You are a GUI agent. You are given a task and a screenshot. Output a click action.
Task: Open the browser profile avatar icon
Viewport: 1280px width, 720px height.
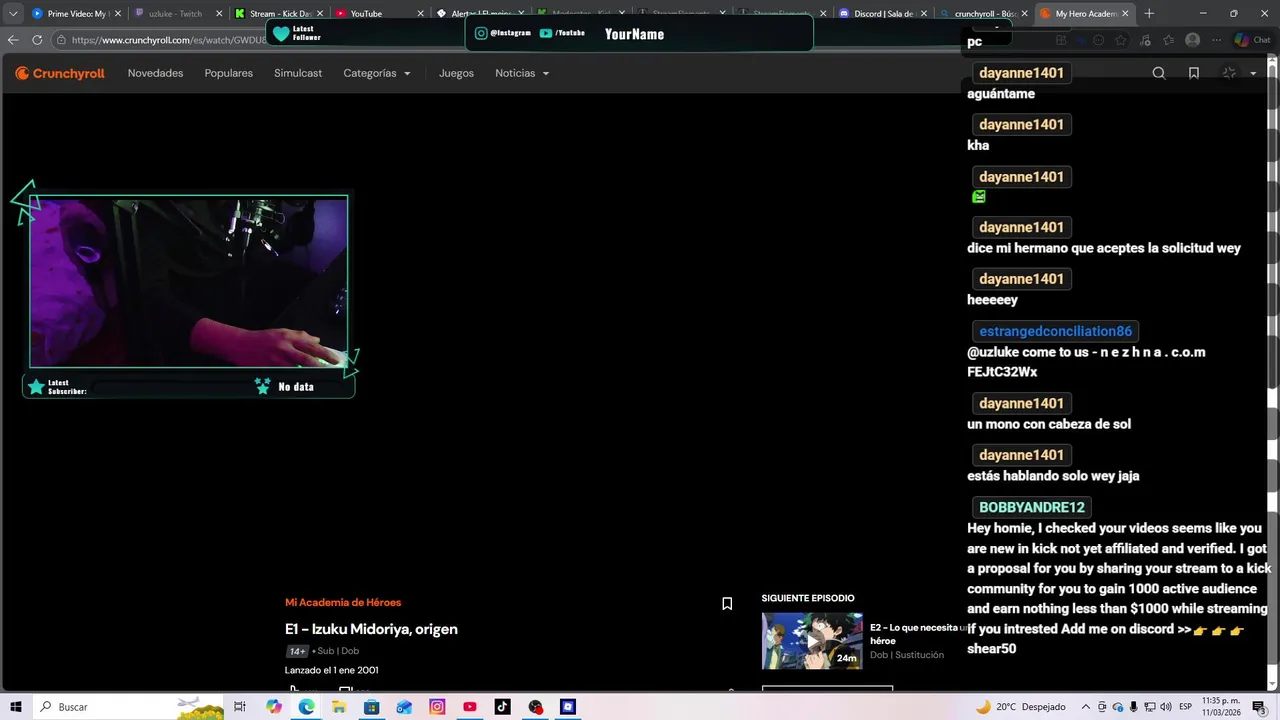[1192, 40]
